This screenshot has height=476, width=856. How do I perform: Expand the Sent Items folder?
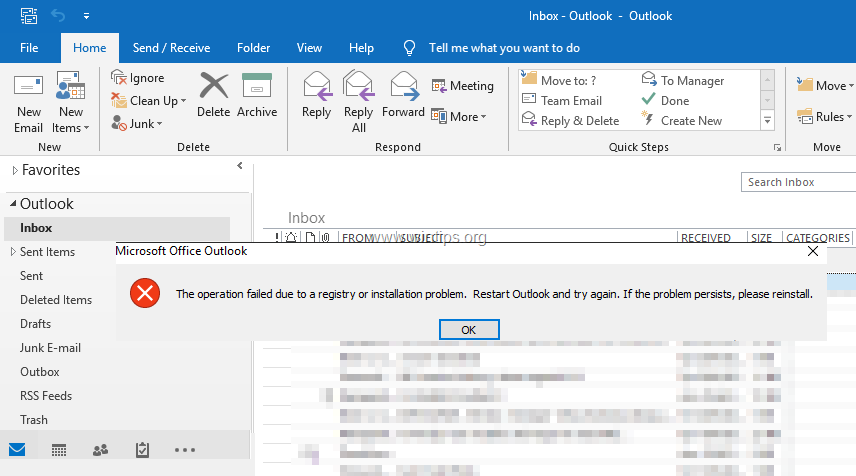13,252
